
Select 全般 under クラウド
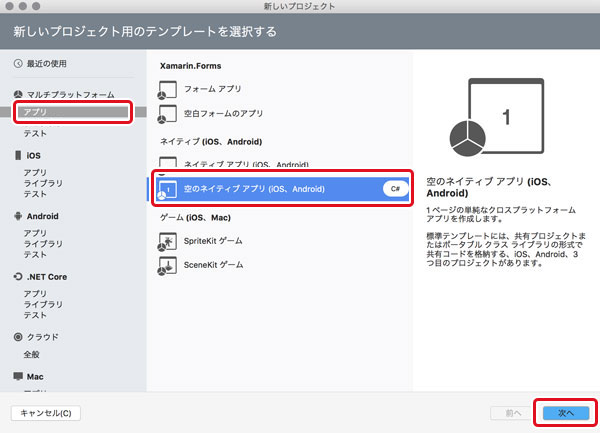(31, 354)
